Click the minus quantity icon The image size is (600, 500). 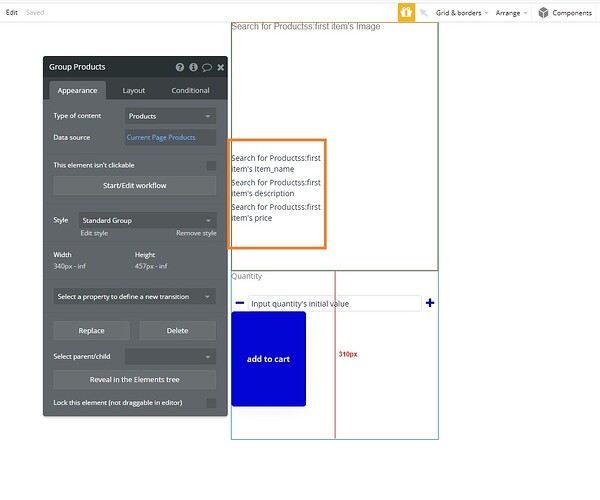pyautogui.click(x=240, y=303)
